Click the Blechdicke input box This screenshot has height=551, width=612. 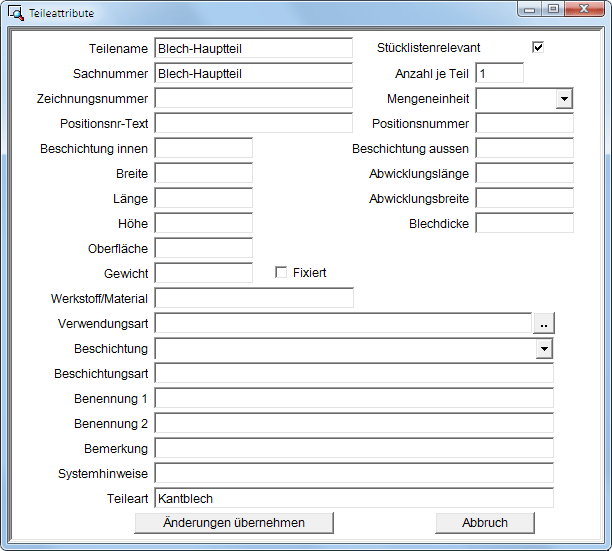(525, 223)
